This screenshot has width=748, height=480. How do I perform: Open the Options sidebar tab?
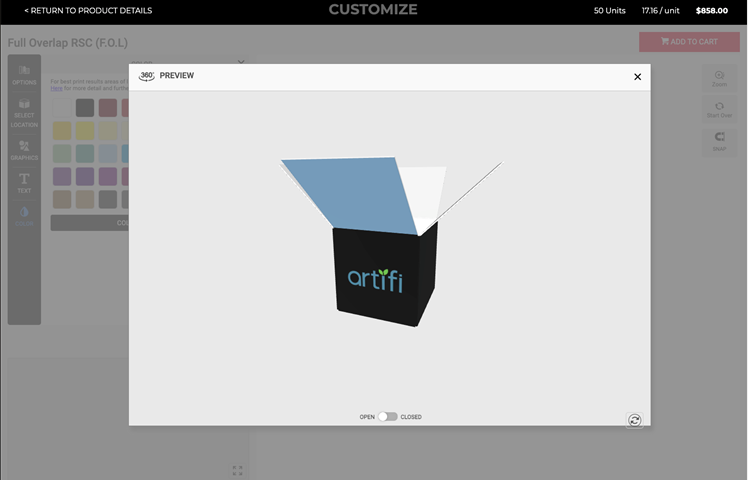point(24,75)
